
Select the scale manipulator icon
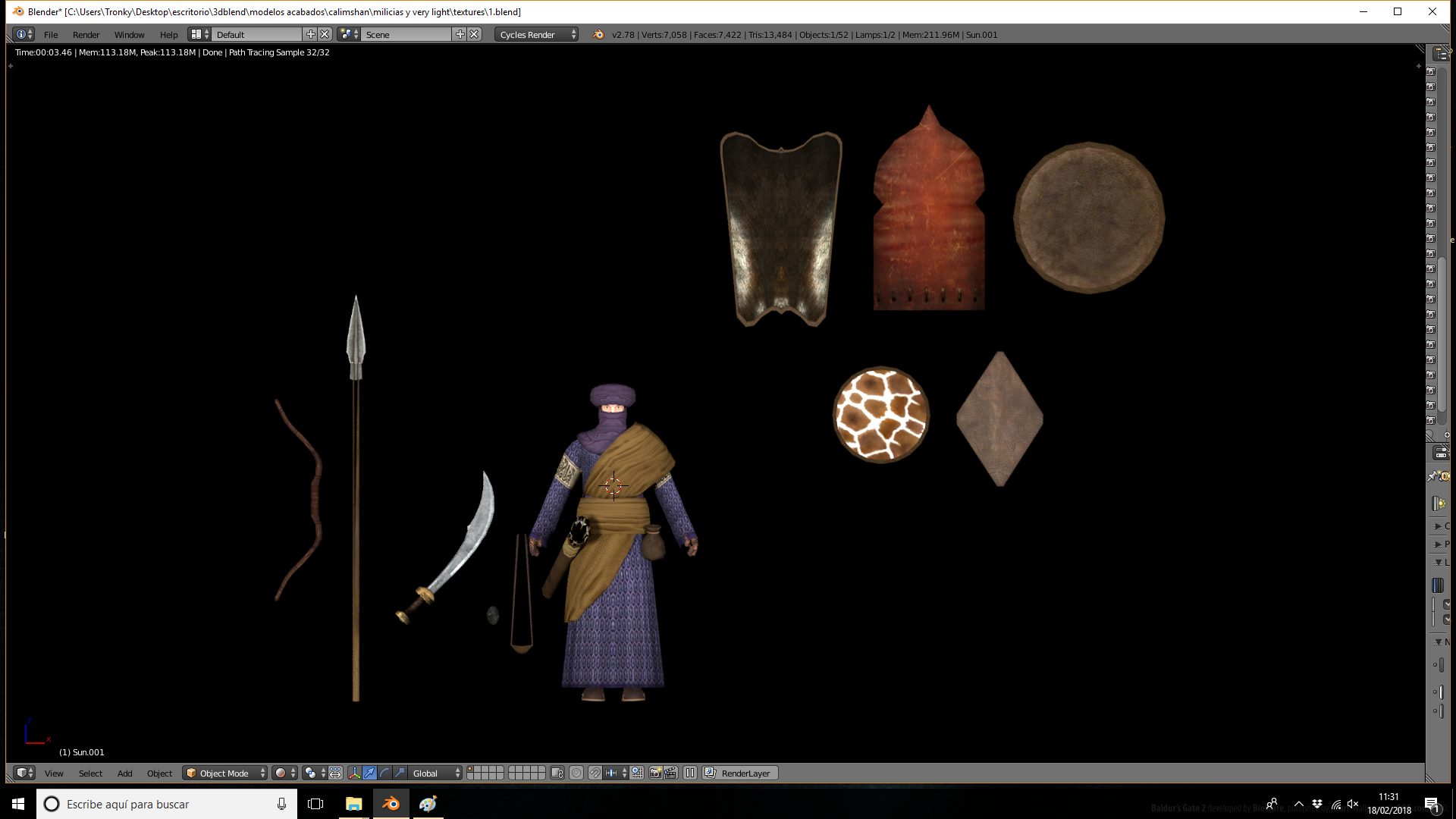point(400,773)
